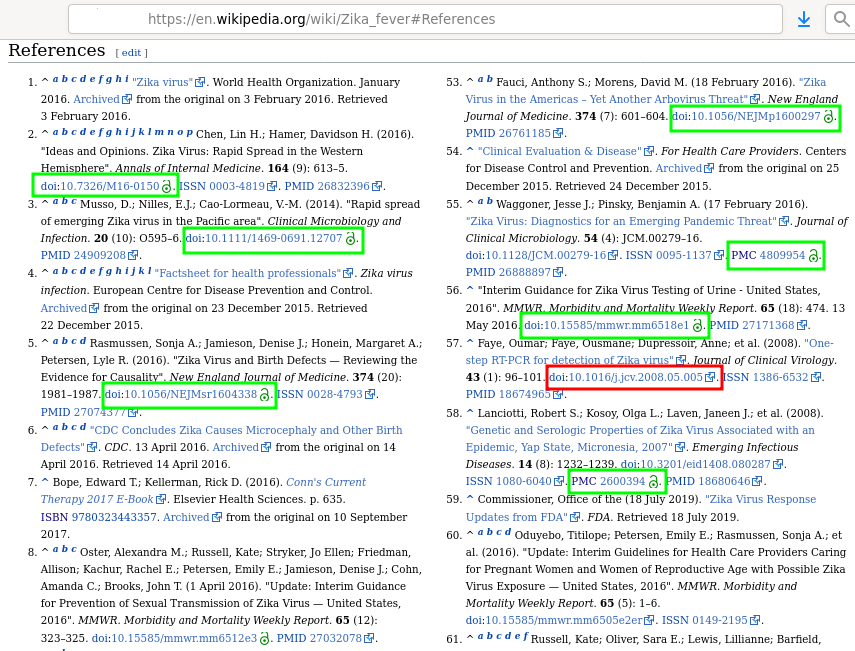855x651 pixels.
Task: Open doi:10.15585/mmwr.mm6505e2er link
Action: pos(554,619)
